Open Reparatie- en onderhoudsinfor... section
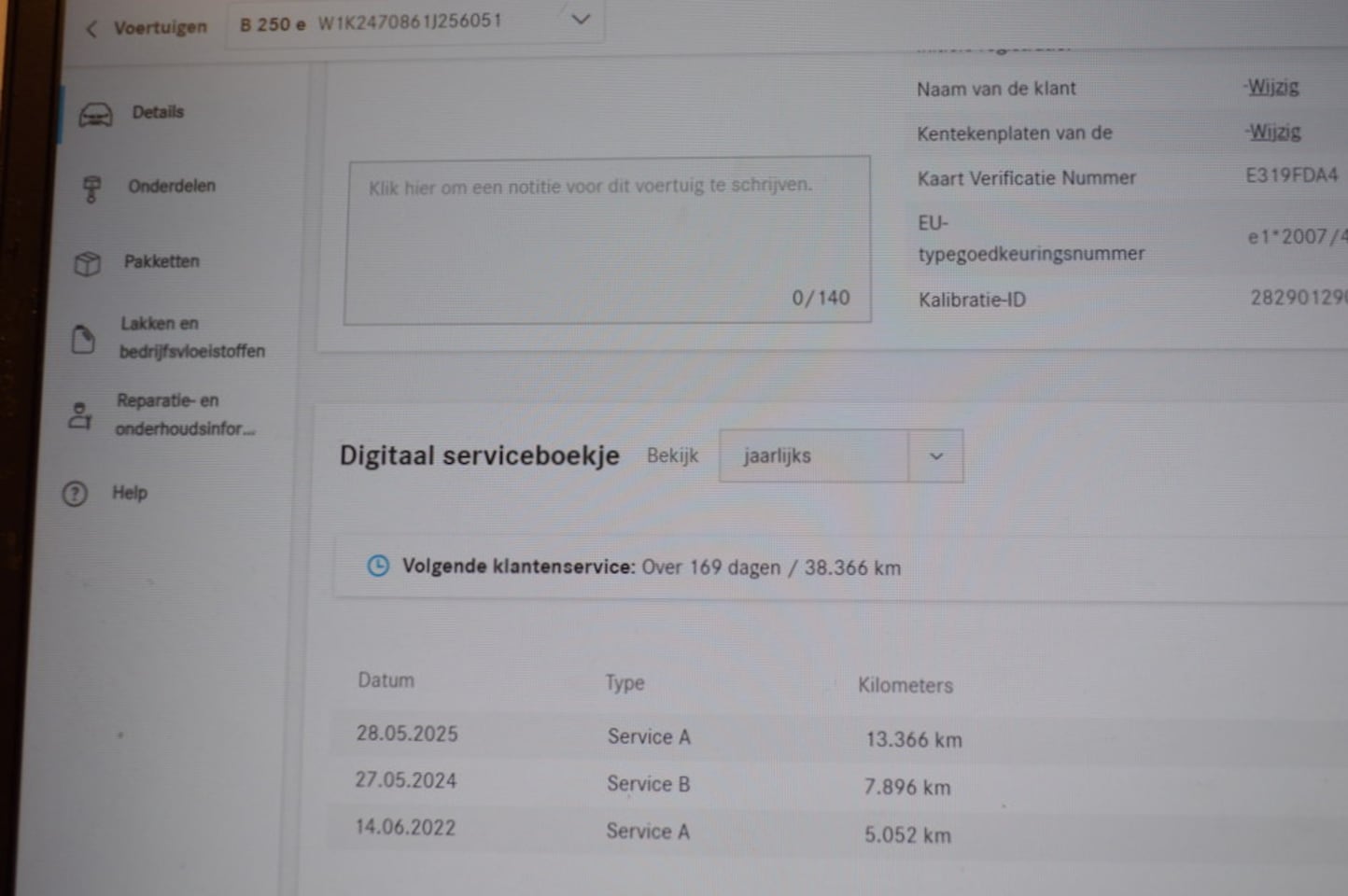1348x896 pixels. click(184, 414)
